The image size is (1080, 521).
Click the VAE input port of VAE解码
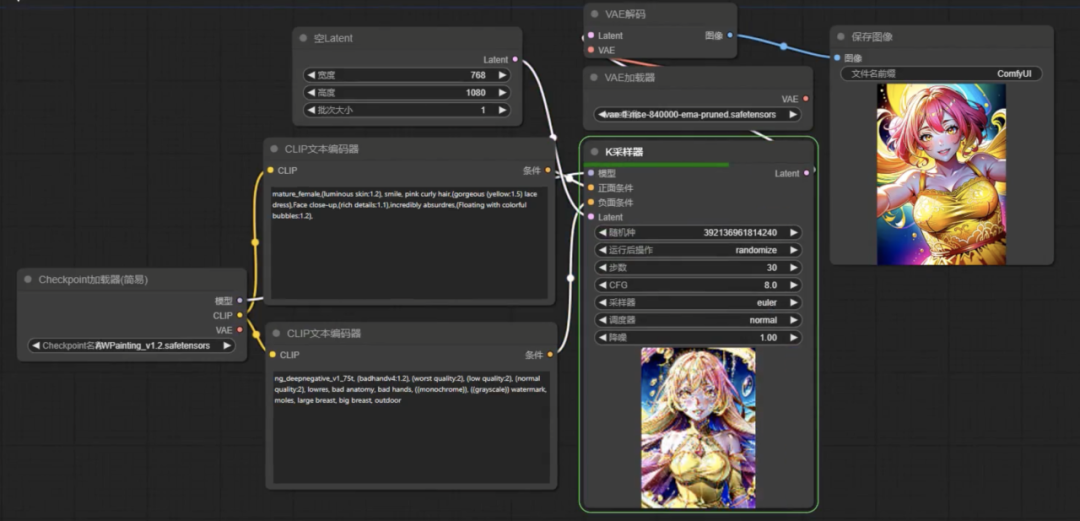coord(591,50)
